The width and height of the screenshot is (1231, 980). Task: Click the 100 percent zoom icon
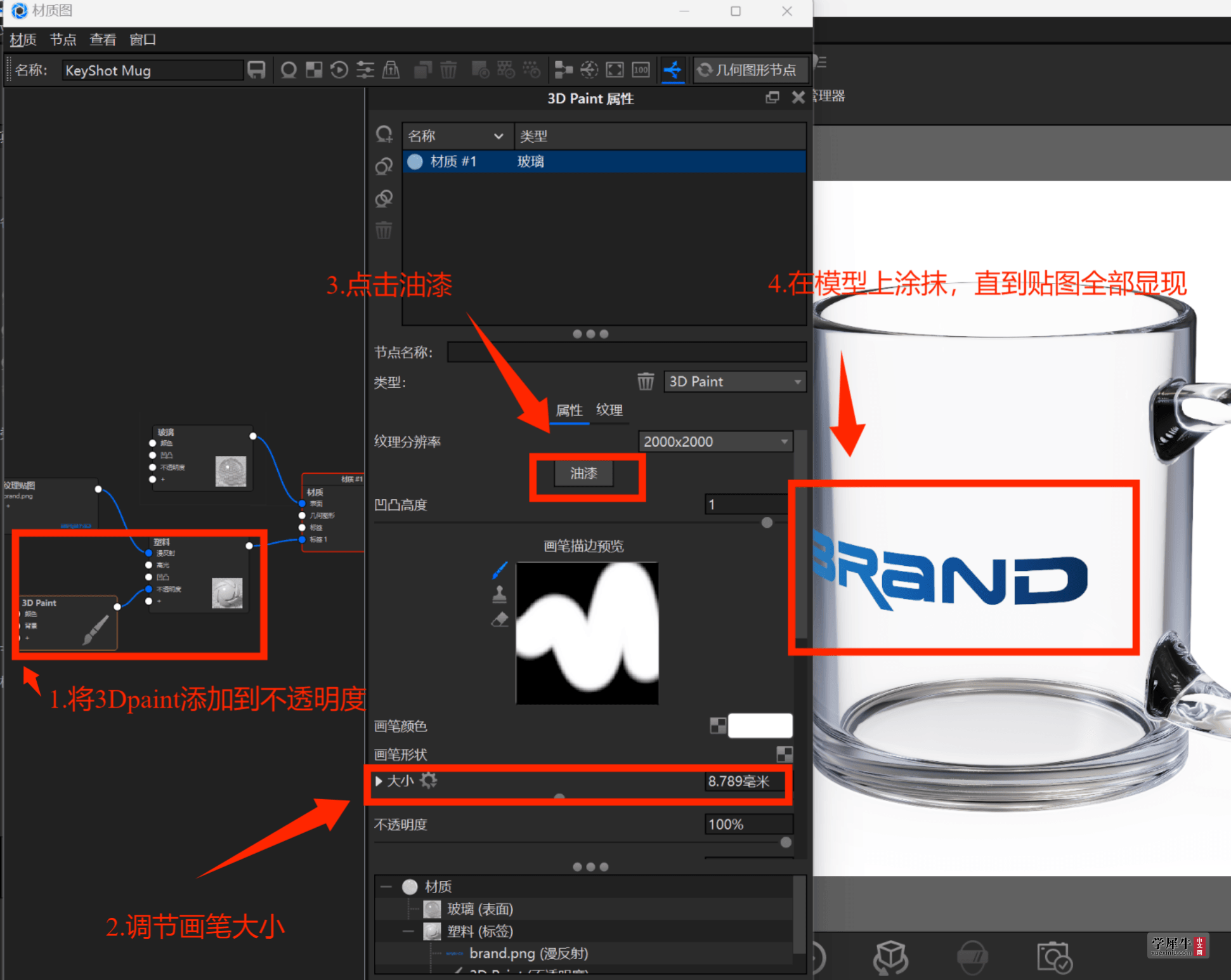click(641, 70)
